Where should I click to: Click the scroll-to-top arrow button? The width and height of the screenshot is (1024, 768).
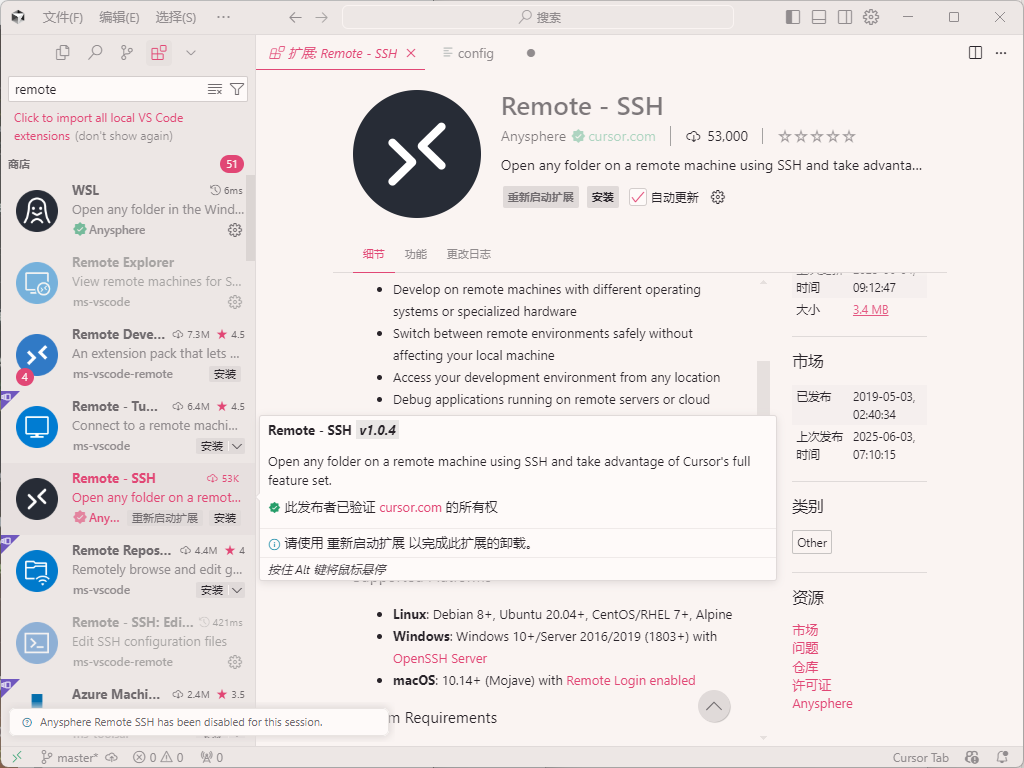[714, 707]
